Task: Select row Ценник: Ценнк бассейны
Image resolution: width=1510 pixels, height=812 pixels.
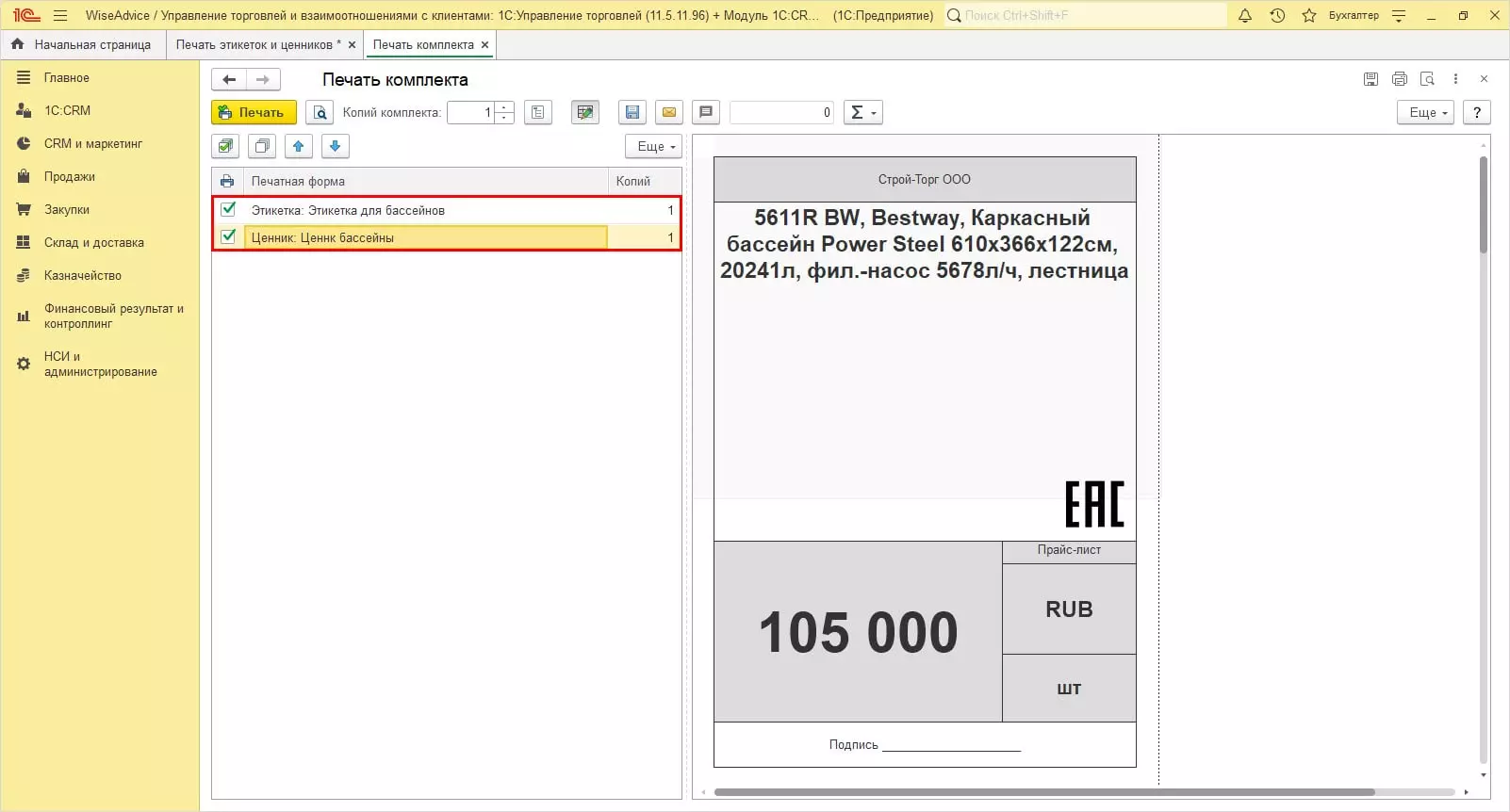Action: point(447,237)
